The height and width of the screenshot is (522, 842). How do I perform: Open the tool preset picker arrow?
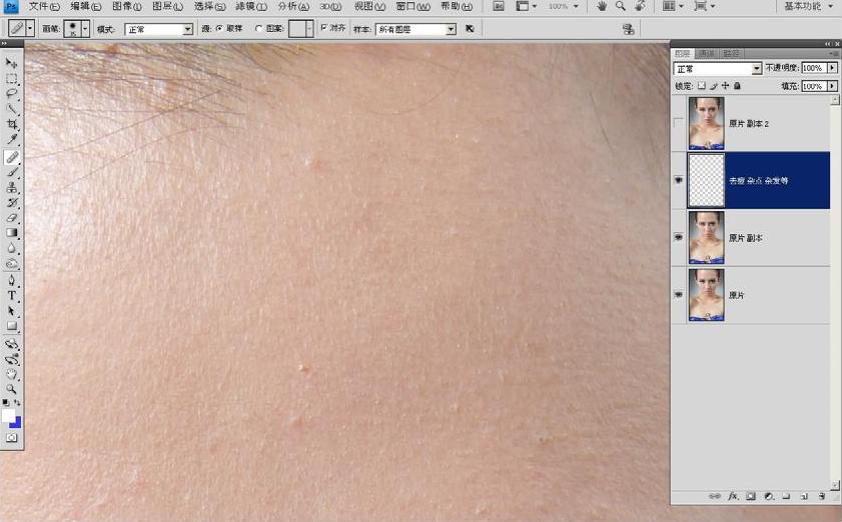tap(30, 28)
